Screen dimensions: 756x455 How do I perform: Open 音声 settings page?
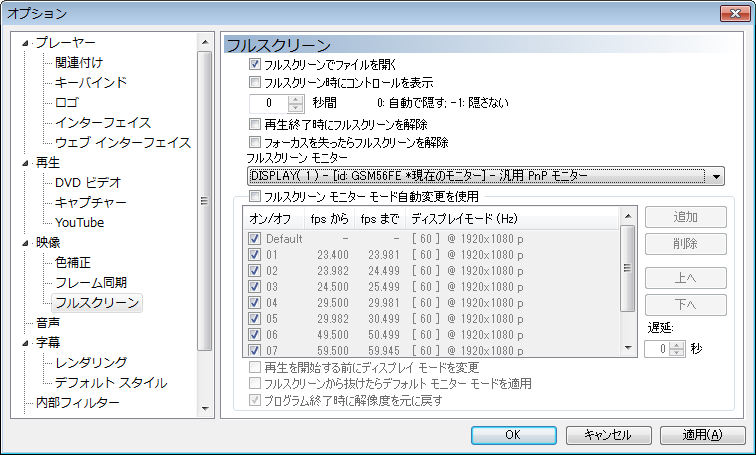coord(48,322)
